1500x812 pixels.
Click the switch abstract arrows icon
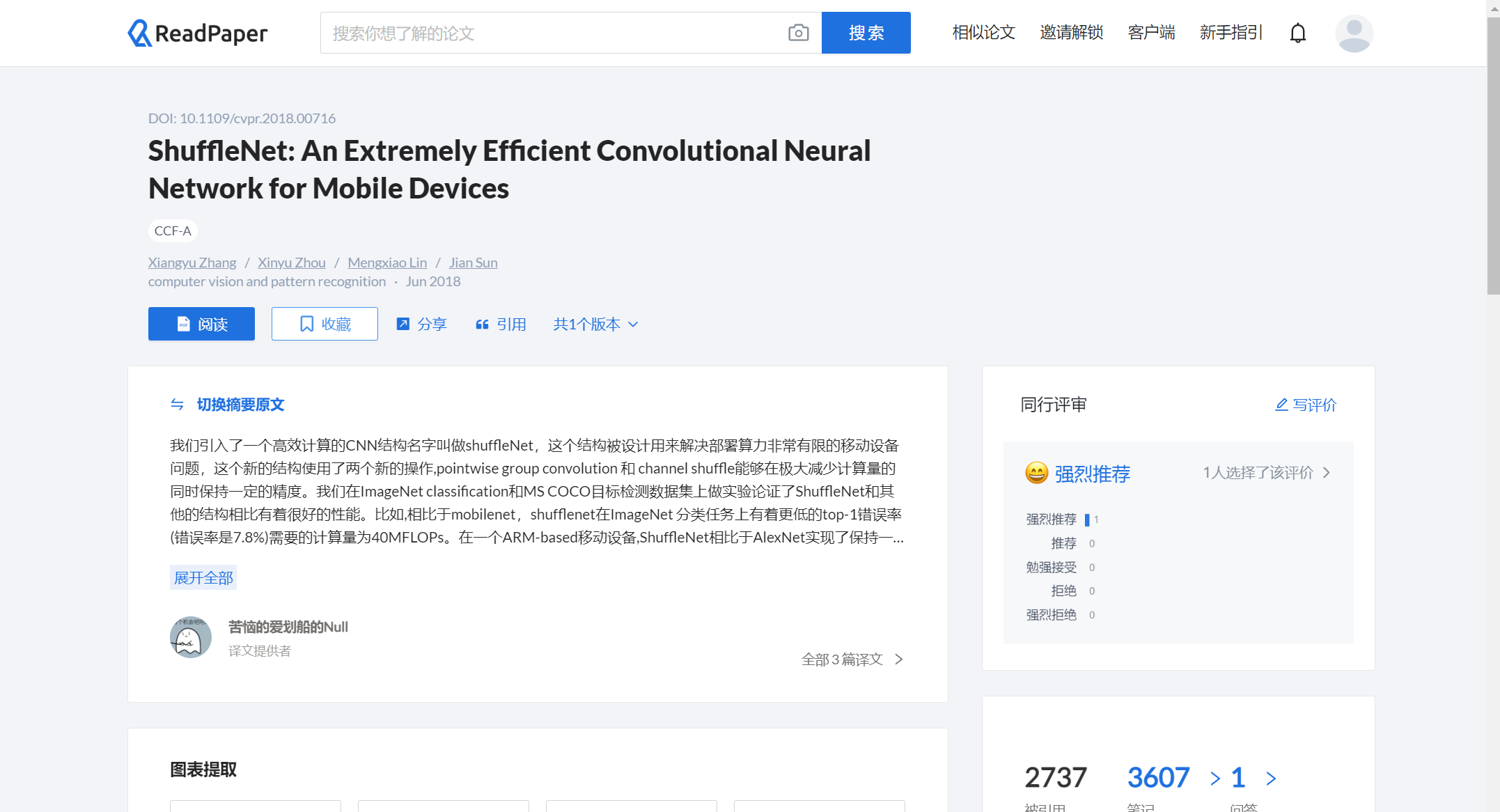pyautogui.click(x=177, y=405)
